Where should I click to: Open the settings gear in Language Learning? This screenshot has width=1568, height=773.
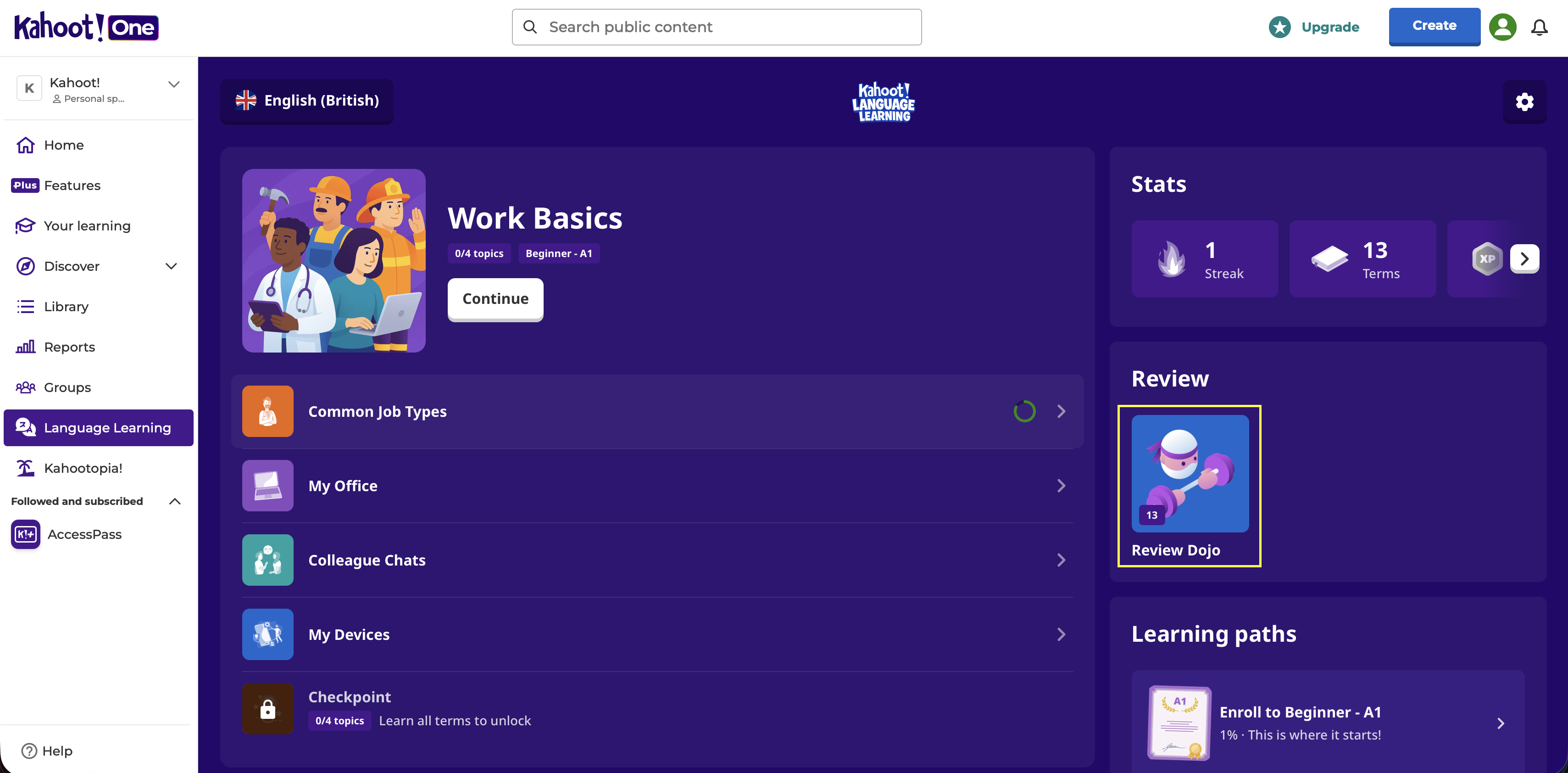pyautogui.click(x=1524, y=102)
